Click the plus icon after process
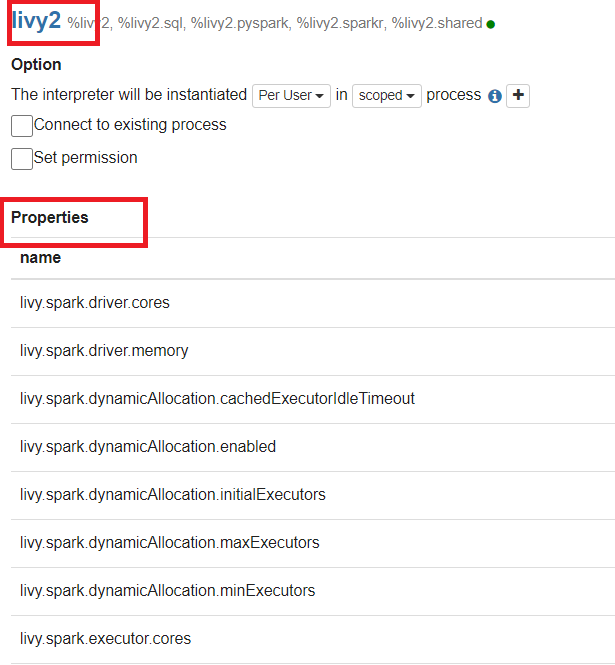Viewport: 615px width, 665px height. click(x=518, y=96)
